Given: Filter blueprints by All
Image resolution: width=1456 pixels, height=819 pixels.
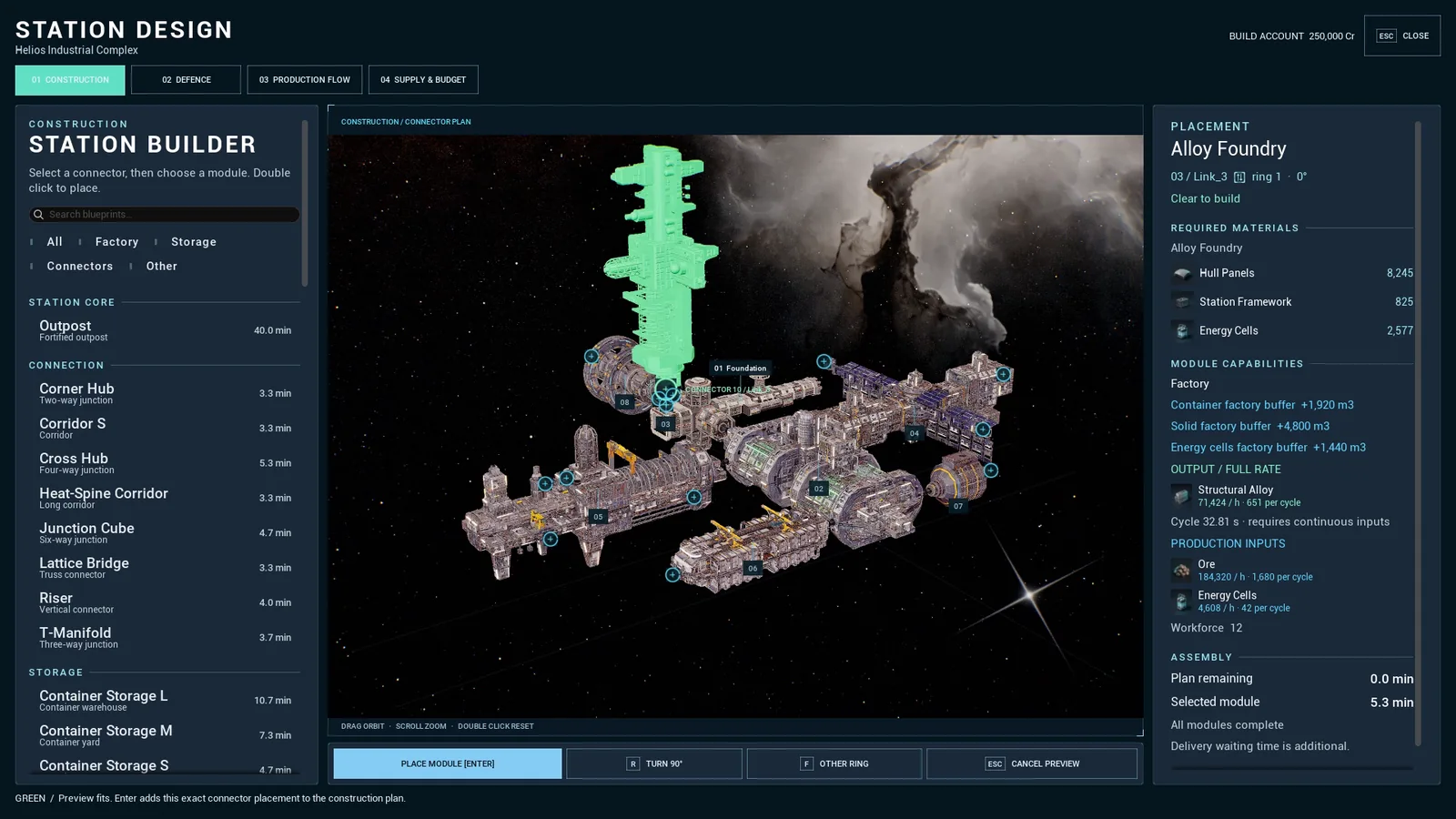Looking at the screenshot, I should point(55,242).
